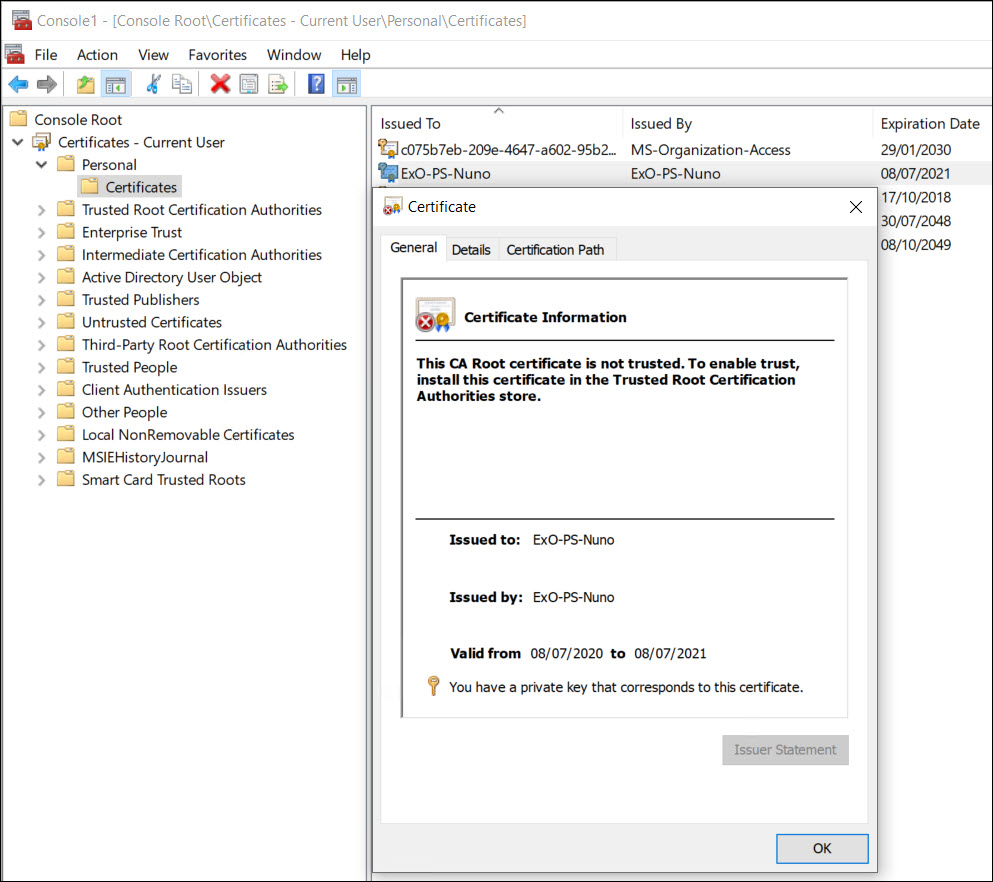Viewport: 993px width, 882px height.
Task: Click the console icon left of File menu
Action: pyautogui.click(x=15, y=54)
